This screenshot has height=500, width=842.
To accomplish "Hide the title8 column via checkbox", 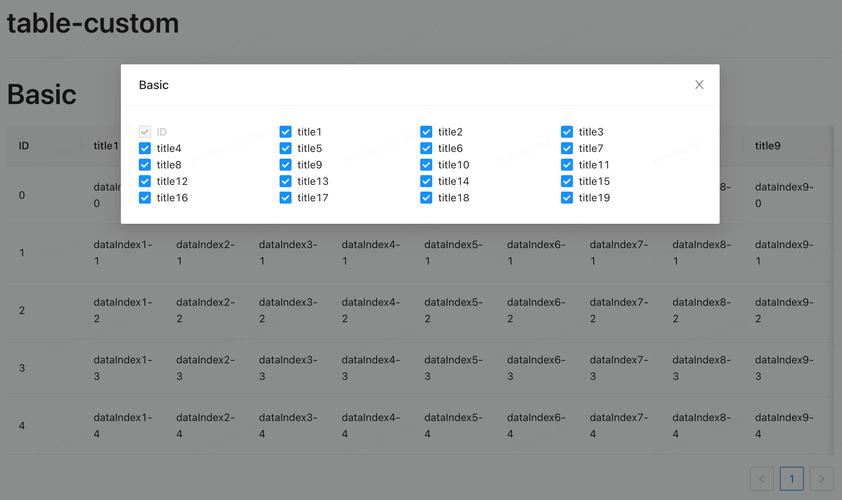I will pyautogui.click(x=145, y=165).
